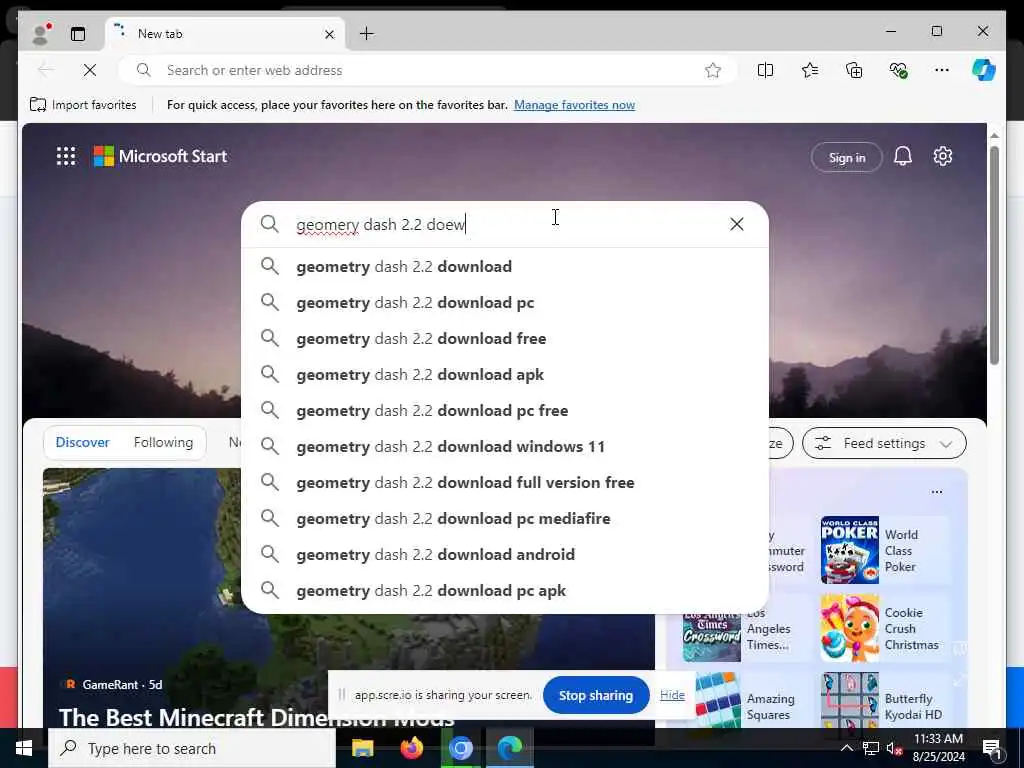Click Stop sharing button
This screenshot has height=768, width=1024.
tap(596, 696)
